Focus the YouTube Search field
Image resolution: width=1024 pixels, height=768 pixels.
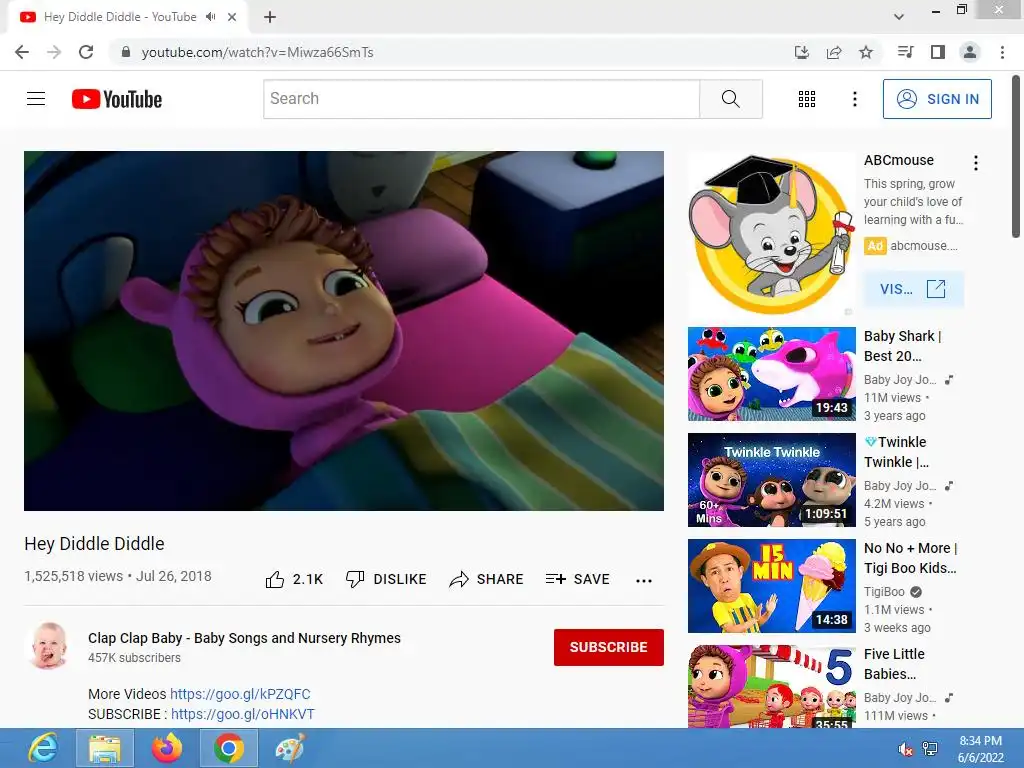[x=481, y=99]
